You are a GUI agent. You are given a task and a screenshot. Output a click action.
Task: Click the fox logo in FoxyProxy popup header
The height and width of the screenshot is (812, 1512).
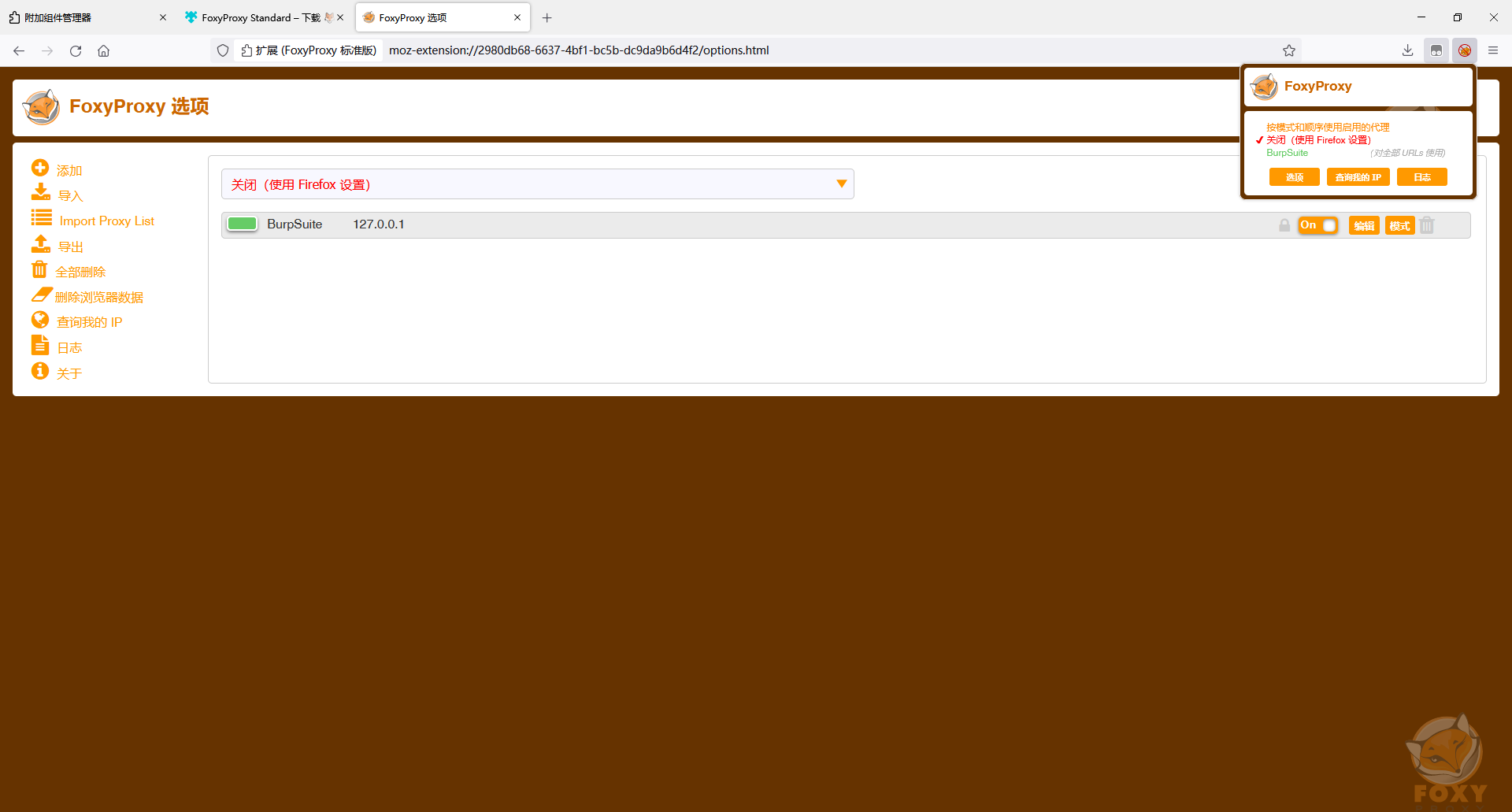point(1264,87)
